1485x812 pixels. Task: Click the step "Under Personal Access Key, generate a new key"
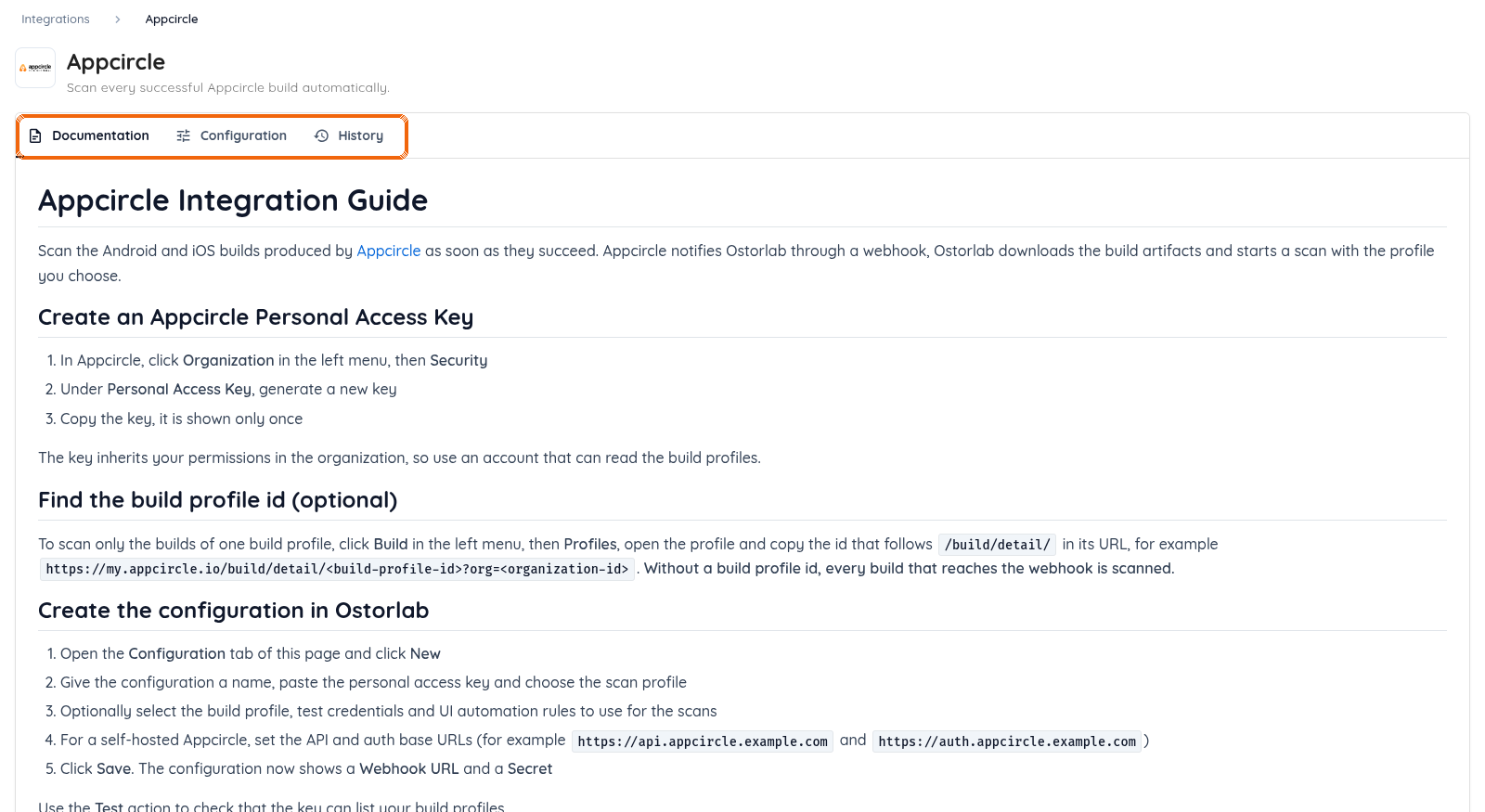(228, 390)
